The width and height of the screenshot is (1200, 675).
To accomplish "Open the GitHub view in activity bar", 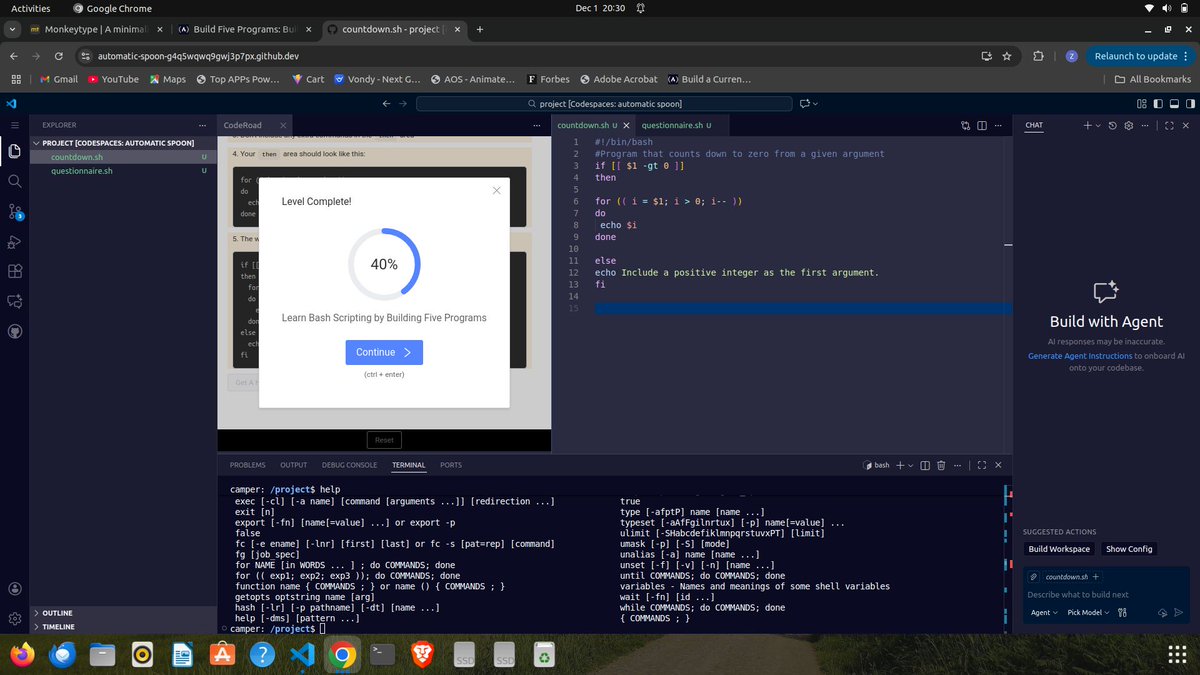I will pos(14,331).
